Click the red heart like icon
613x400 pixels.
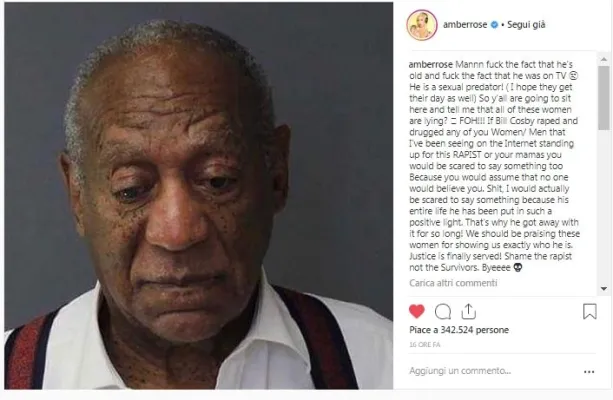coord(417,311)
